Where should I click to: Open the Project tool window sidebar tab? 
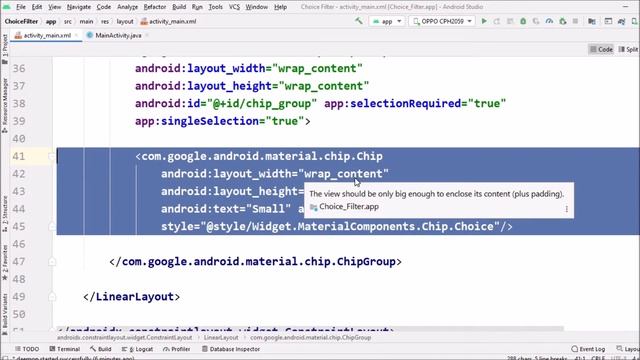5,49
